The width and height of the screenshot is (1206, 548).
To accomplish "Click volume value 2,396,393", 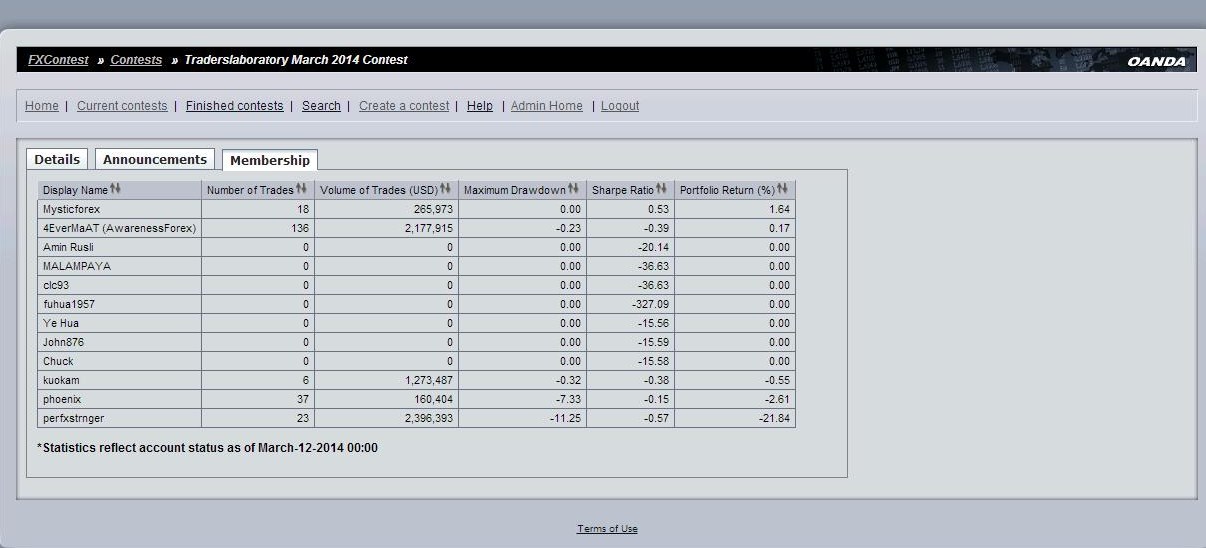I will 428,418.
